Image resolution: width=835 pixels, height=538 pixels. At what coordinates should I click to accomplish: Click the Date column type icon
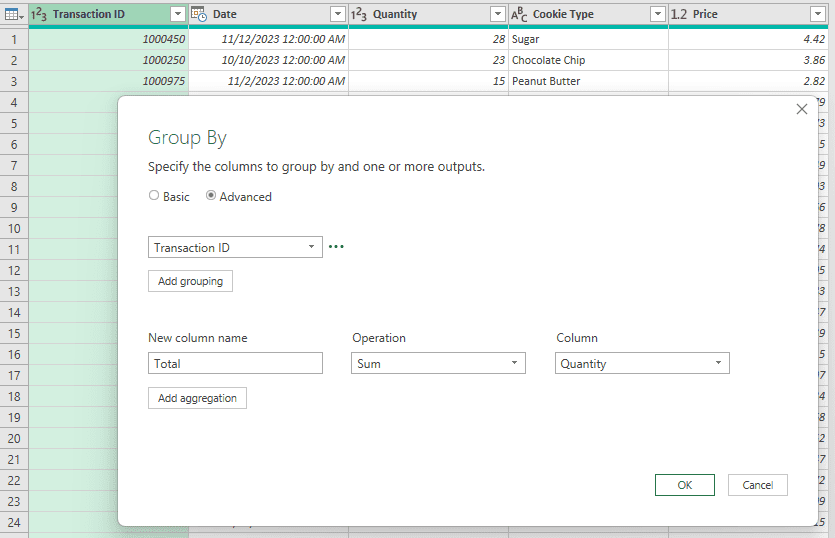[199, 14]
